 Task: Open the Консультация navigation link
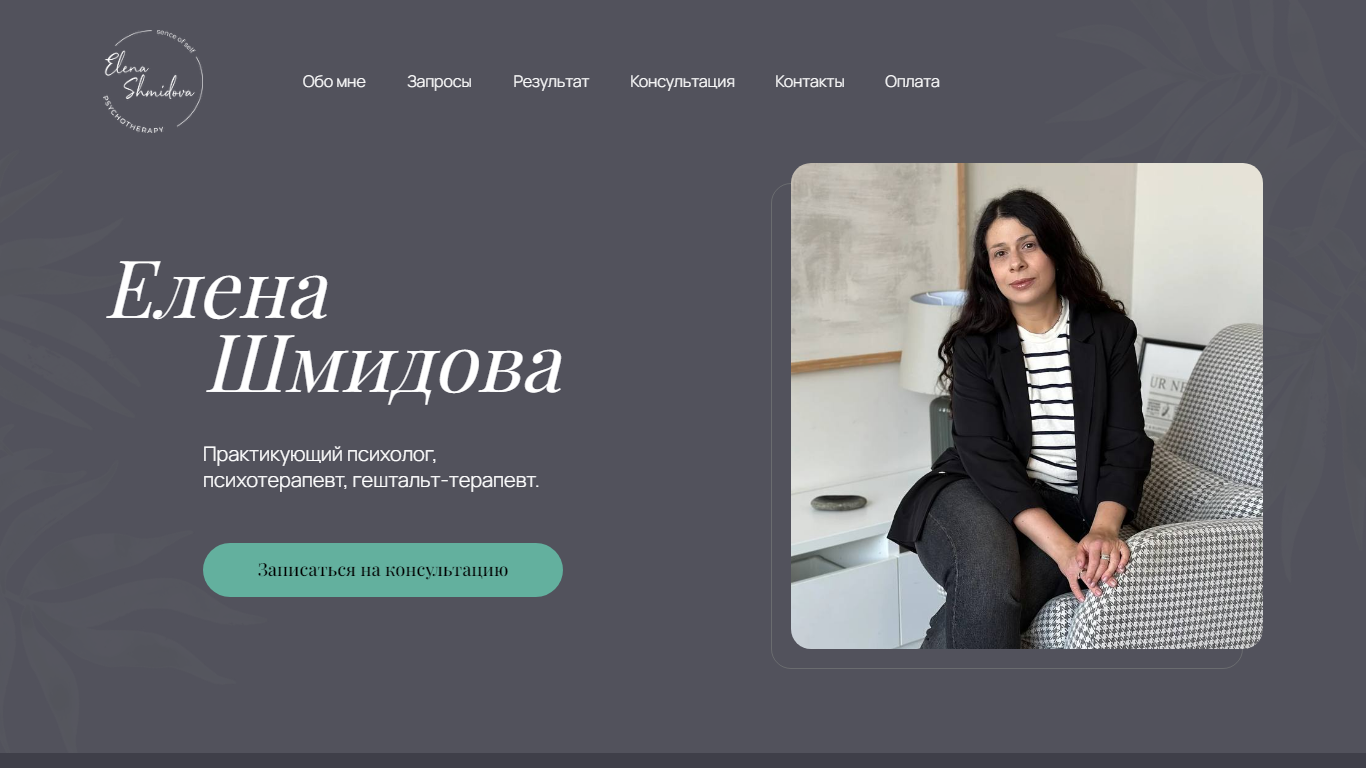coord(682,82)
